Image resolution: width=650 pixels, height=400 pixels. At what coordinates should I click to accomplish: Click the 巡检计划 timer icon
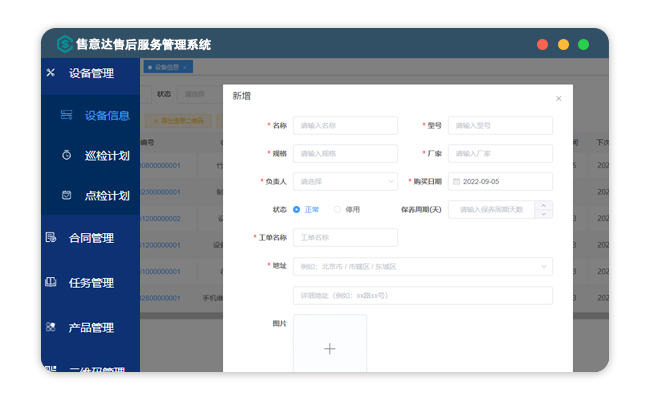click(x=66, y=155)
